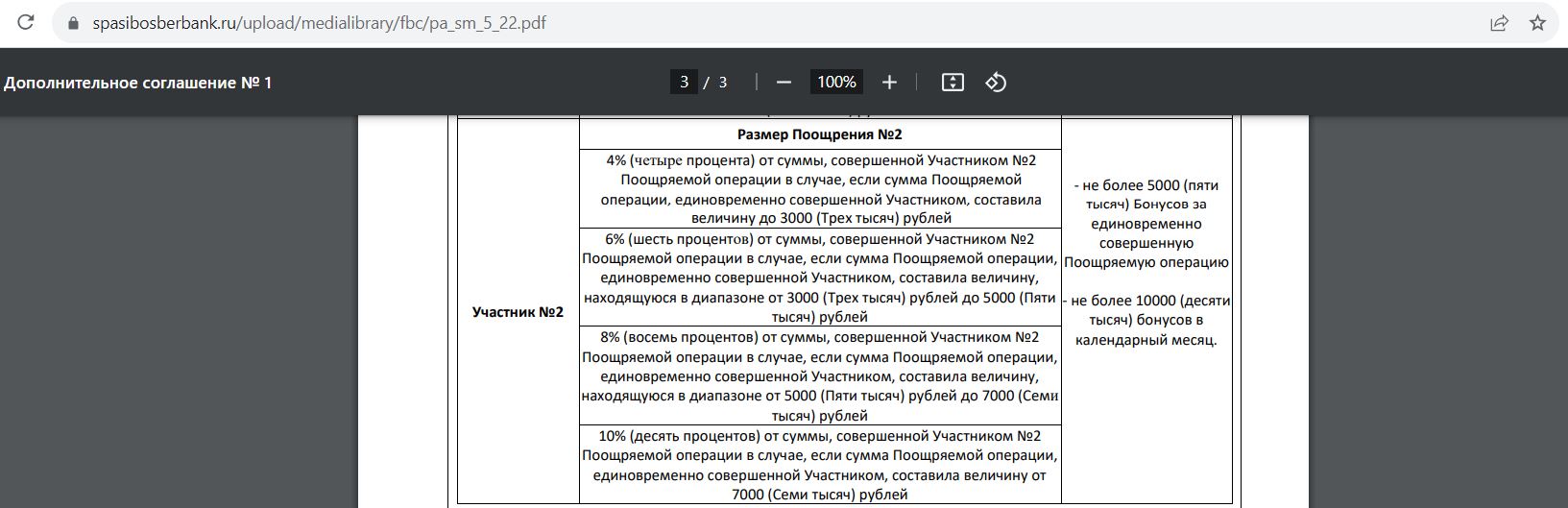1568x508 pixels.
Task: Click the 4% (четыре процента) paragraph
Action: pos(820,188)
